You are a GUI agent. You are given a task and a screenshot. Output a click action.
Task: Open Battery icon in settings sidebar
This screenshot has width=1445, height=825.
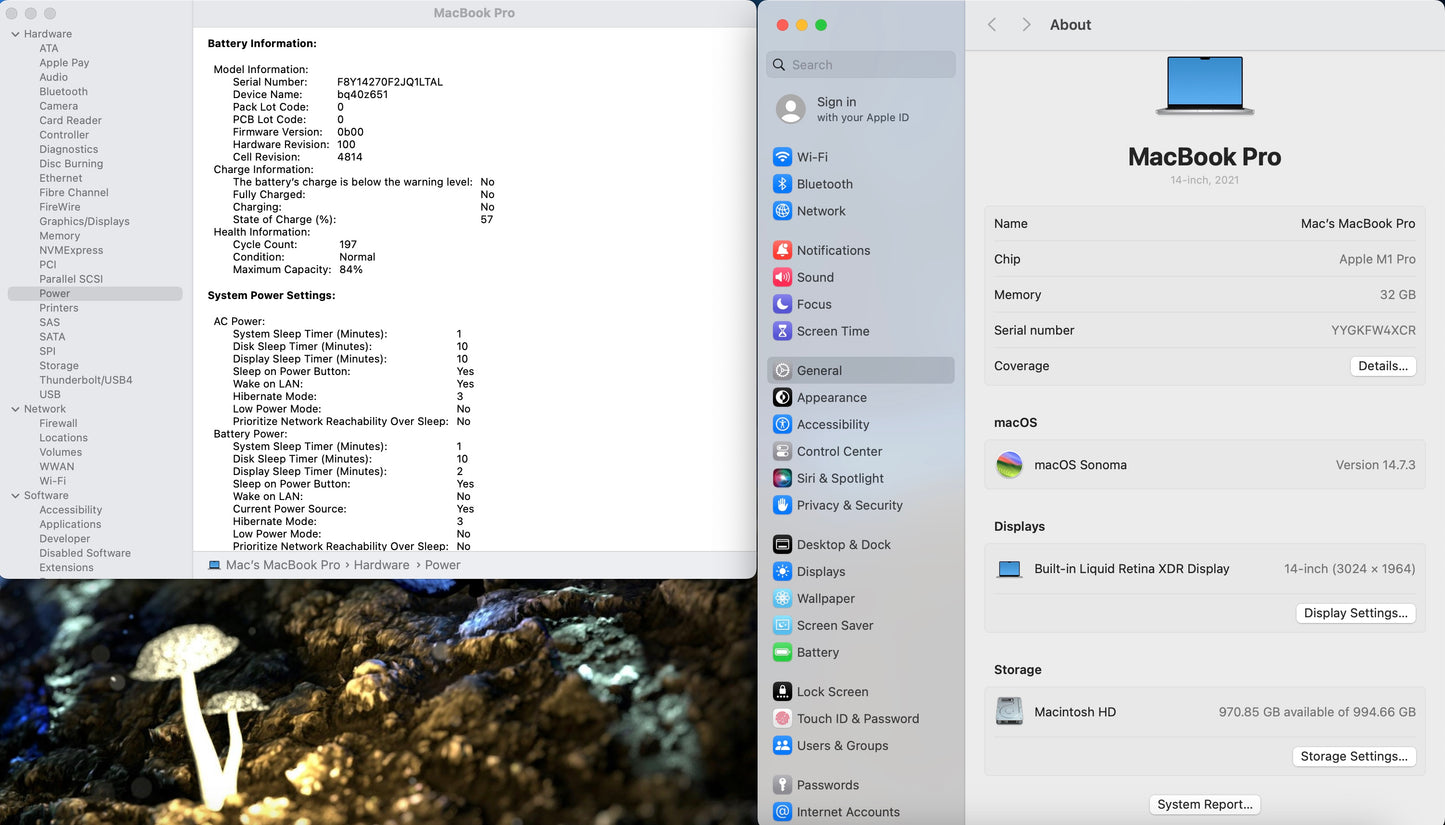782,652
